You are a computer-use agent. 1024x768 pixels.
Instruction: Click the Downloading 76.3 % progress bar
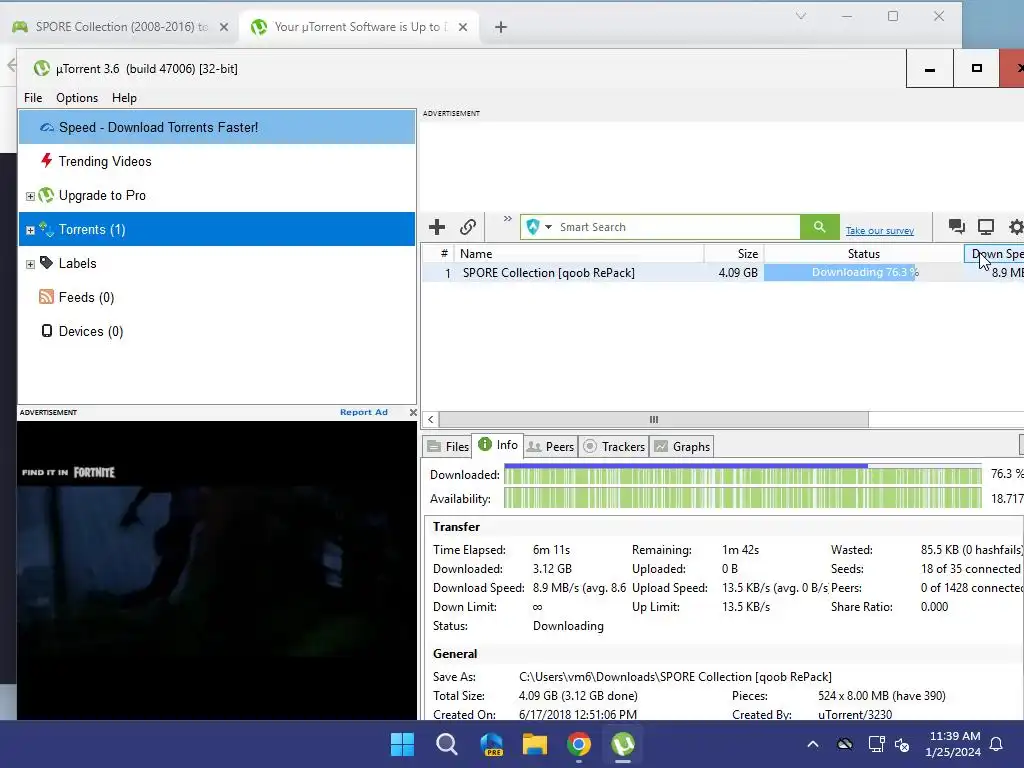pyautogui.click(x=863, y=272)
